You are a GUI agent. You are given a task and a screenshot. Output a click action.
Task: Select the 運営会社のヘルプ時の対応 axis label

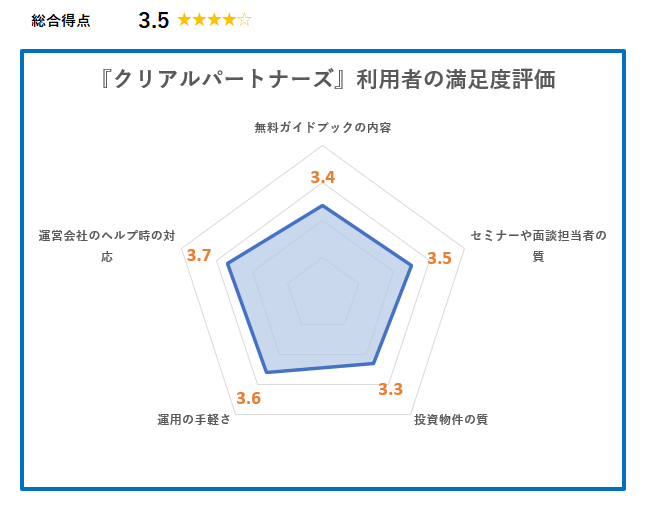[107, 246]
